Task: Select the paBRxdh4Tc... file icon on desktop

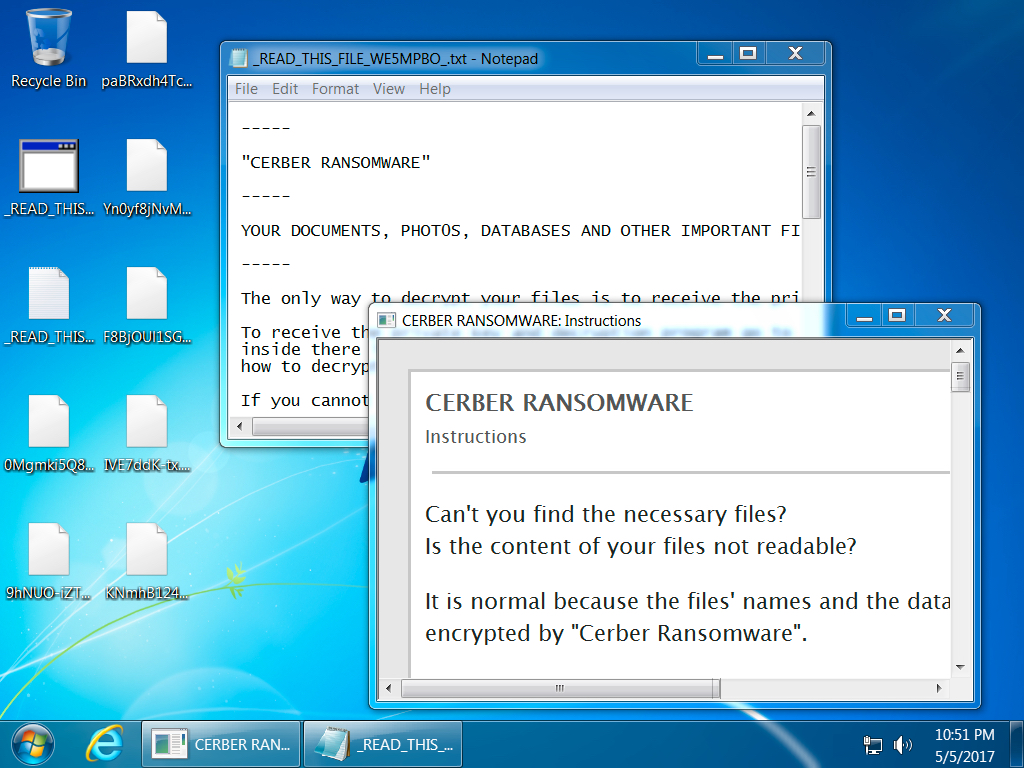Action: (147, 50)
